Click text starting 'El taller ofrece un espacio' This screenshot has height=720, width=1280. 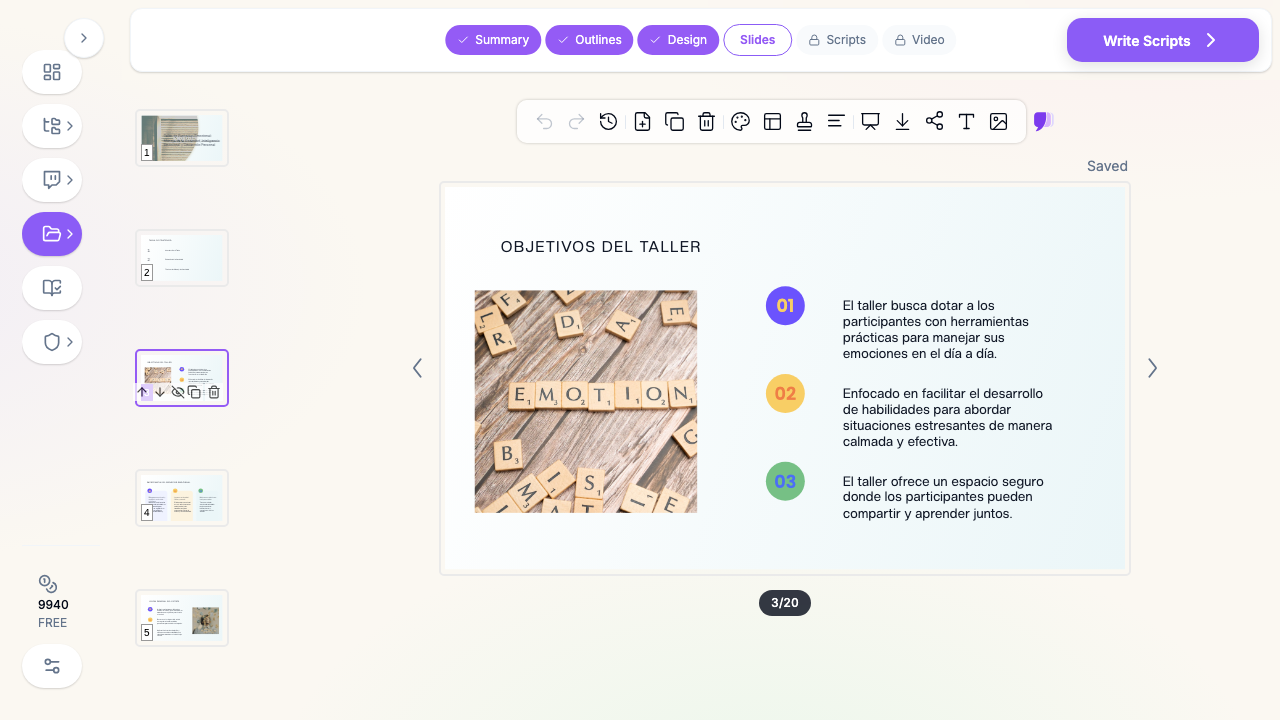[943, 497]
